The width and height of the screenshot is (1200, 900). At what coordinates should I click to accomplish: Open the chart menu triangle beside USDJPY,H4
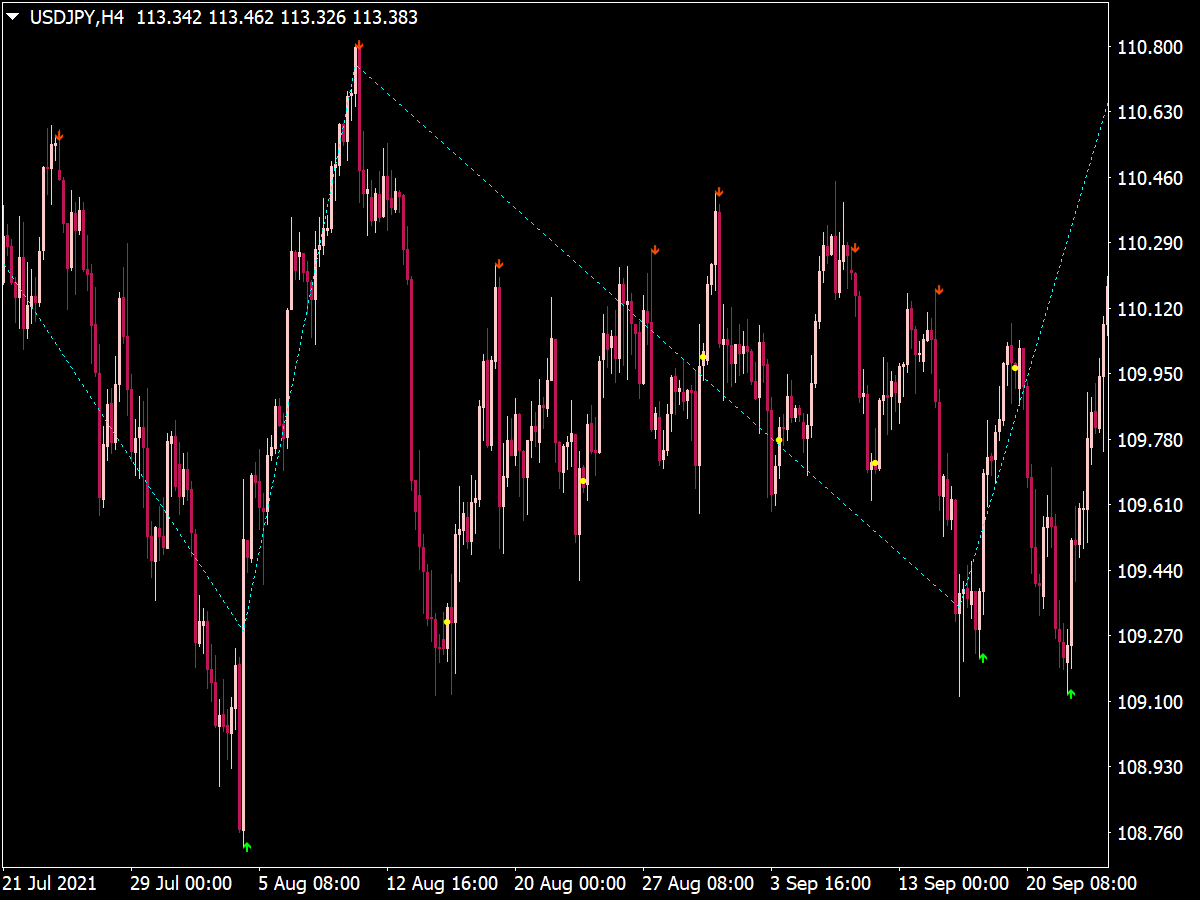pyautogui.click(x=12, y=17)
